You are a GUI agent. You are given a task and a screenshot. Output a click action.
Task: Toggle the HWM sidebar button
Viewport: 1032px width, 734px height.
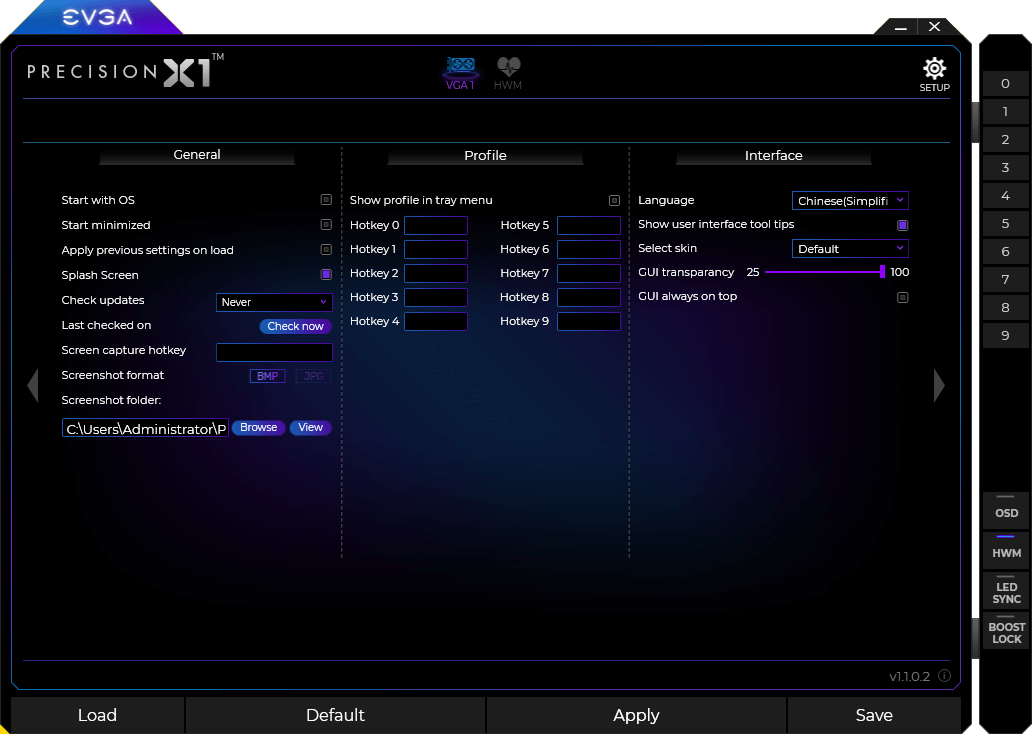tap(1006, 550)
